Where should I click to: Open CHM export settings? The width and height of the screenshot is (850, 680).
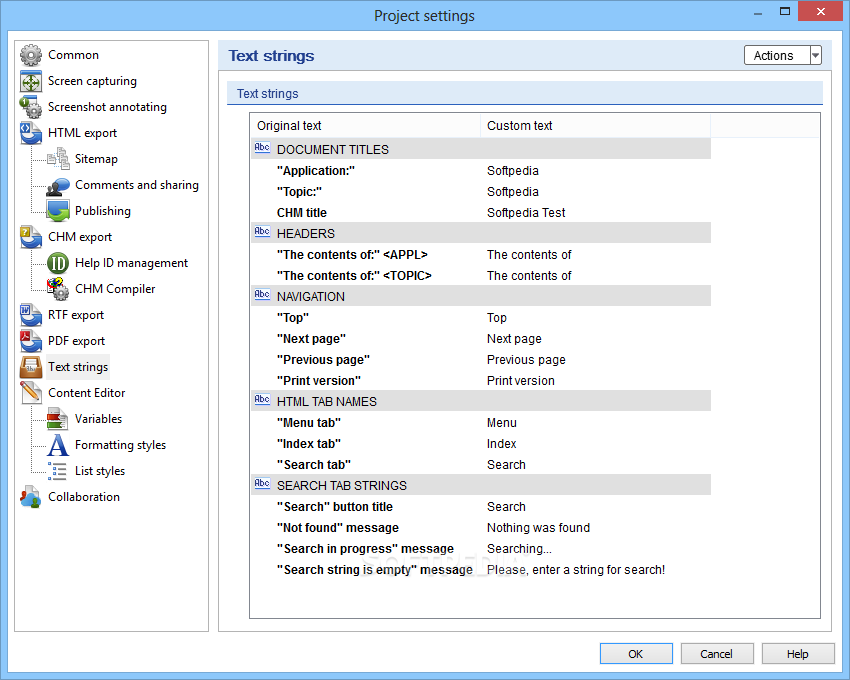point(80,237)
